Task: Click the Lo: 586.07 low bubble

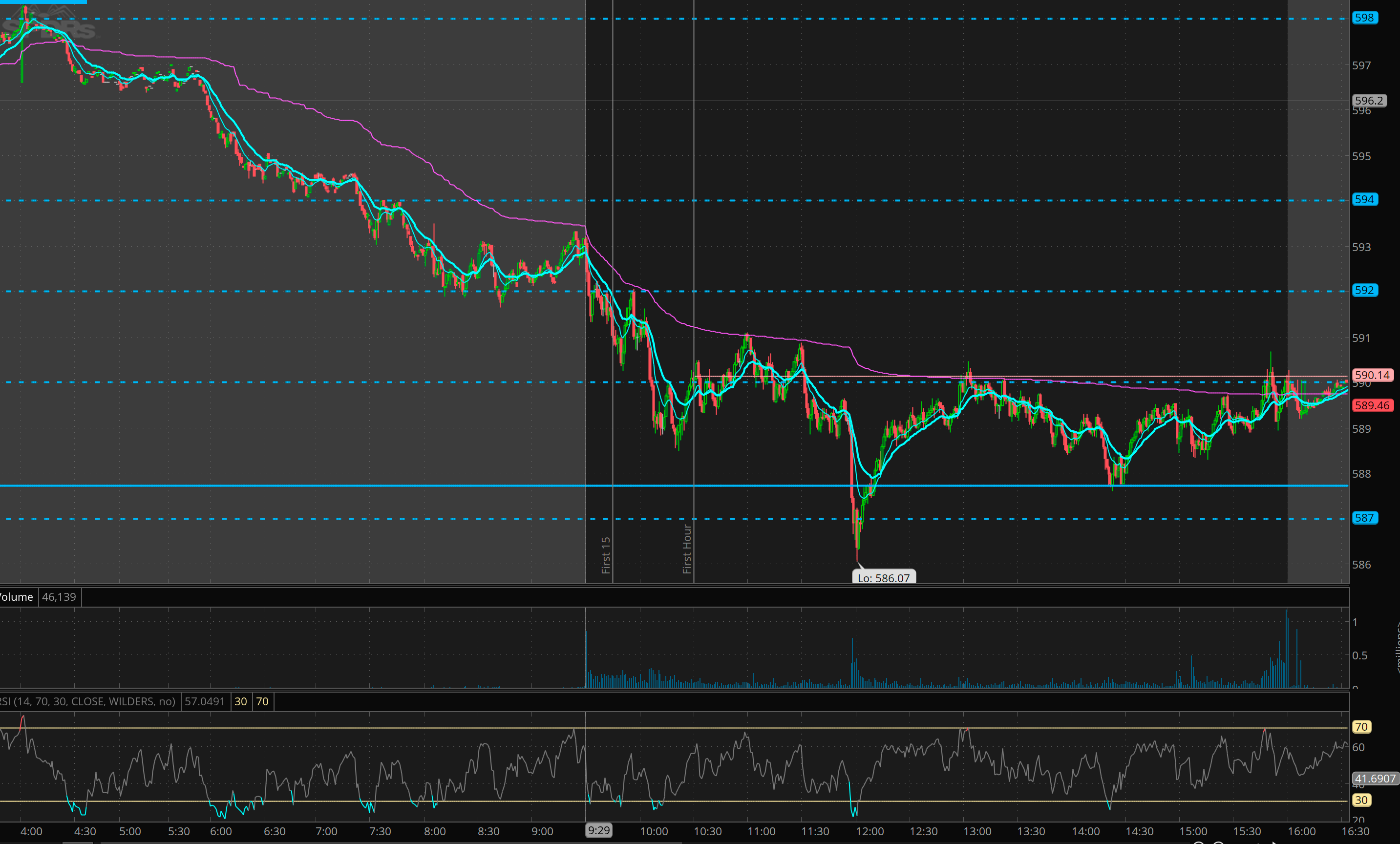Action: pyautogui.click(x=884, y=578)
